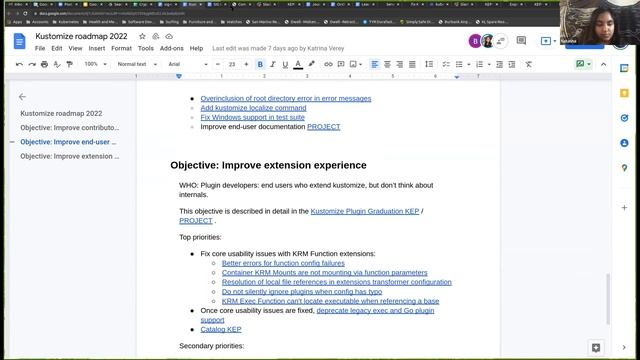Click the Redo icon in toolbar
The image size is (640, 360).
(x=32, y=64)
